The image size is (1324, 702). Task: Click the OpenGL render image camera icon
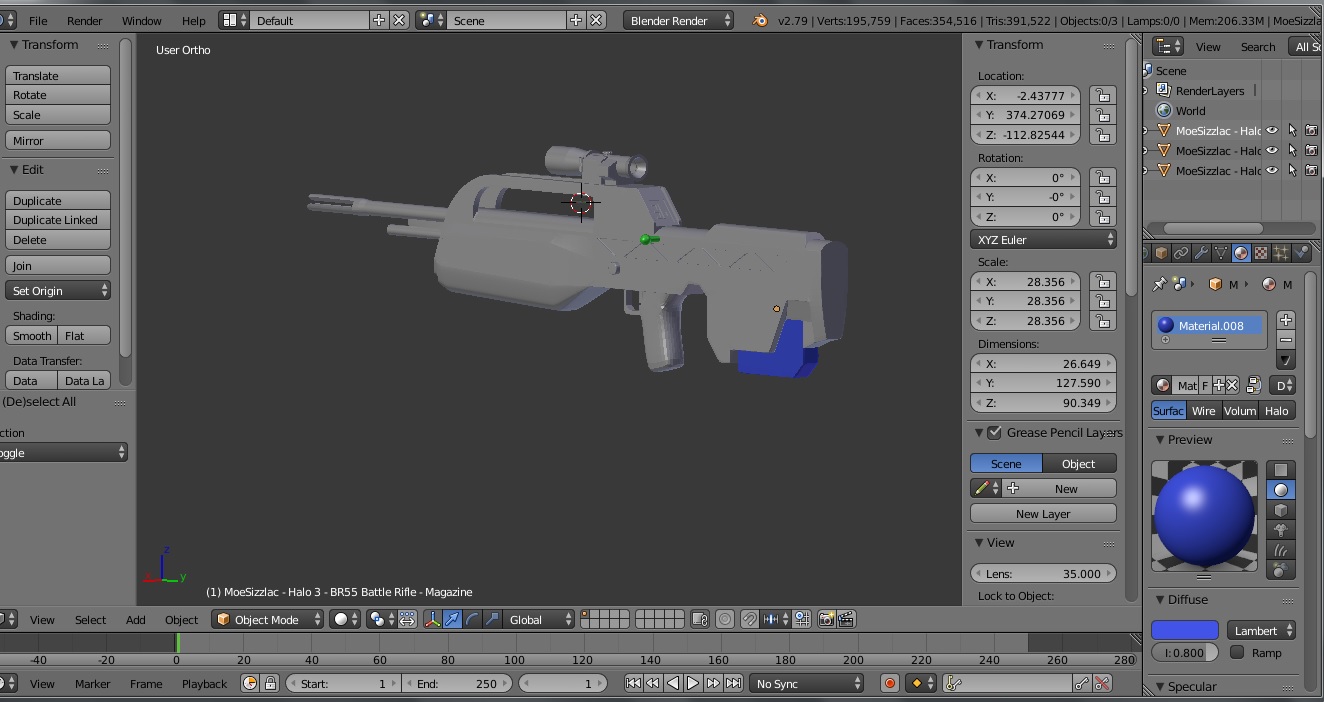[826, 620]
